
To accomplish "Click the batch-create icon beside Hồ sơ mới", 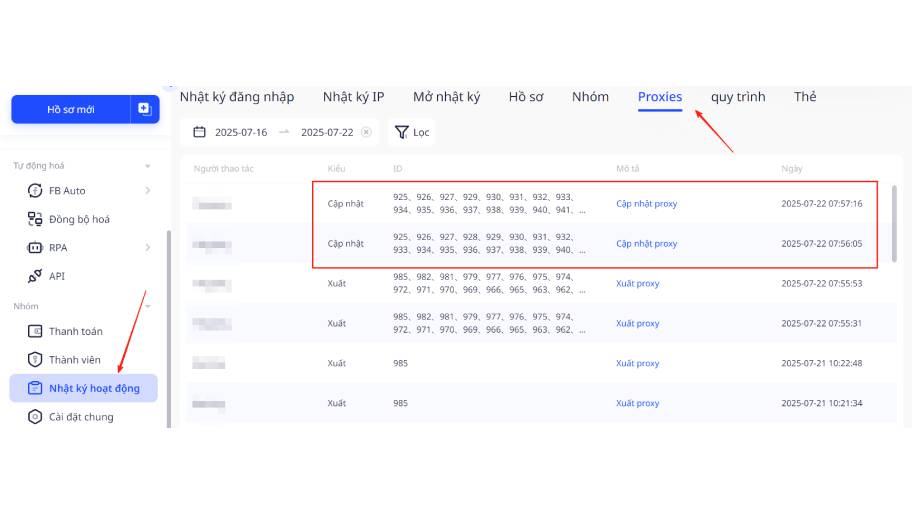I will tap(144, 109).
